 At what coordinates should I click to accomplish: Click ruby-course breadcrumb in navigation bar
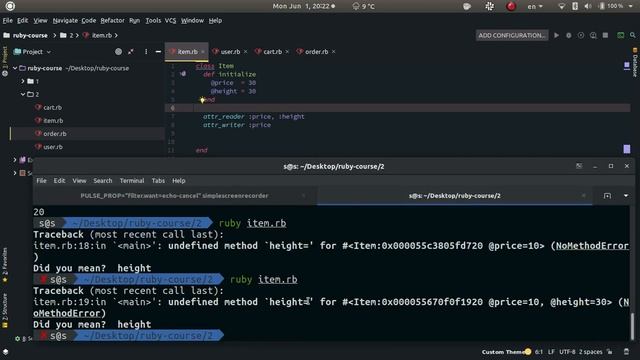[25, 36]
